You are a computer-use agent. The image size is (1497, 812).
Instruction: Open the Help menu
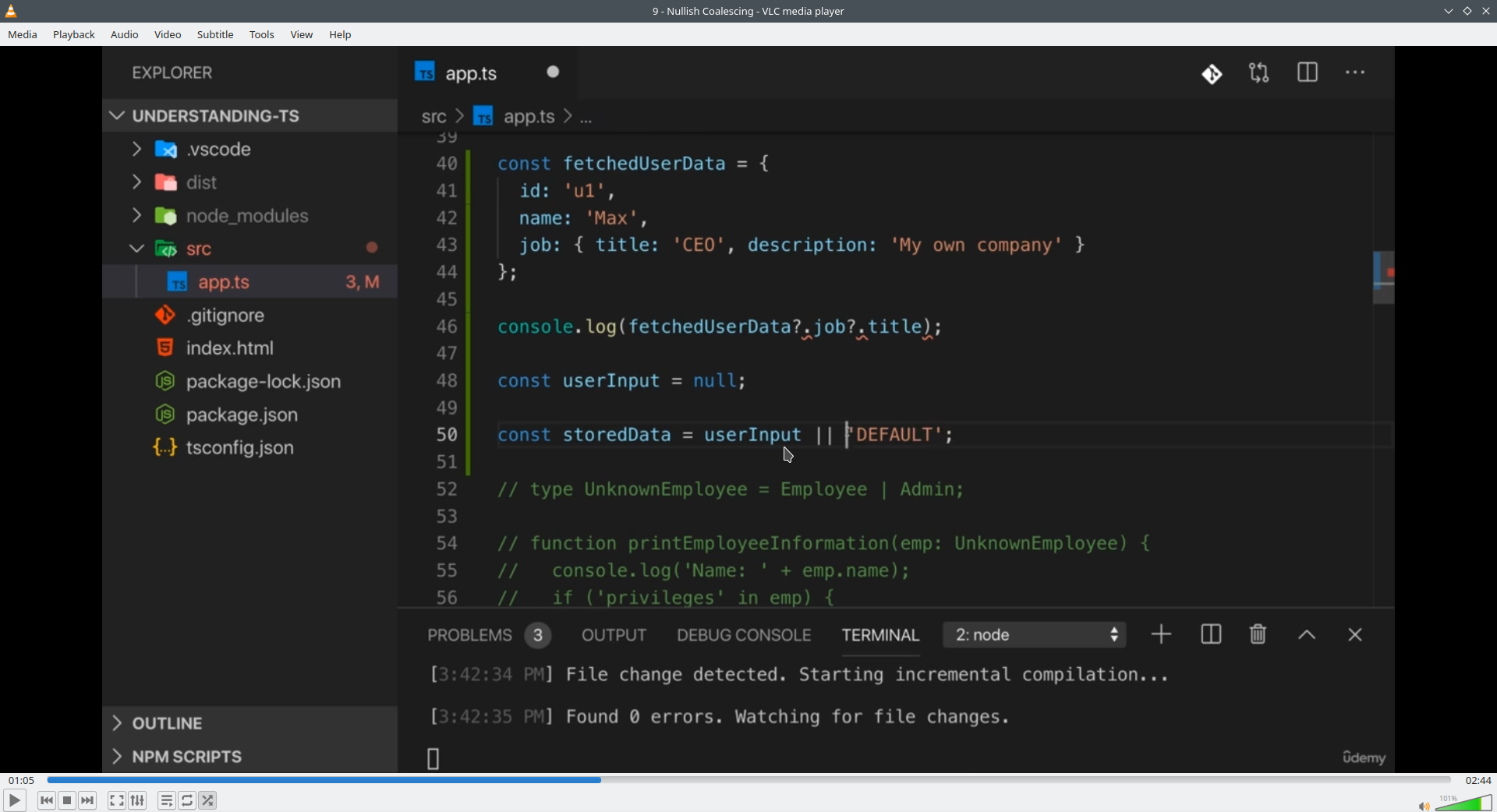pos(341,35)
